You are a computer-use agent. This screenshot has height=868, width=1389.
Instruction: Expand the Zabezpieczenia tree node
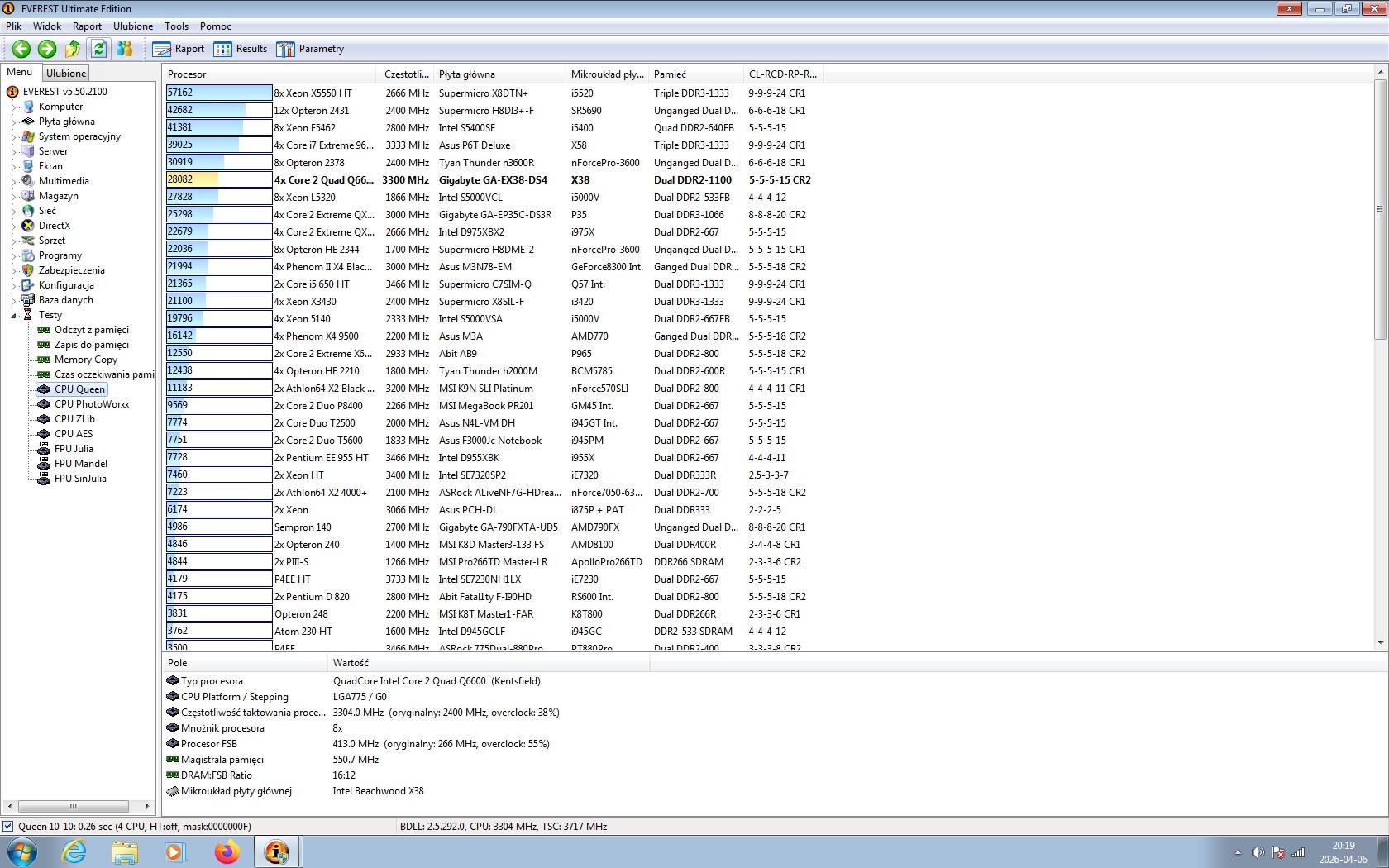(x=13, y=271)
